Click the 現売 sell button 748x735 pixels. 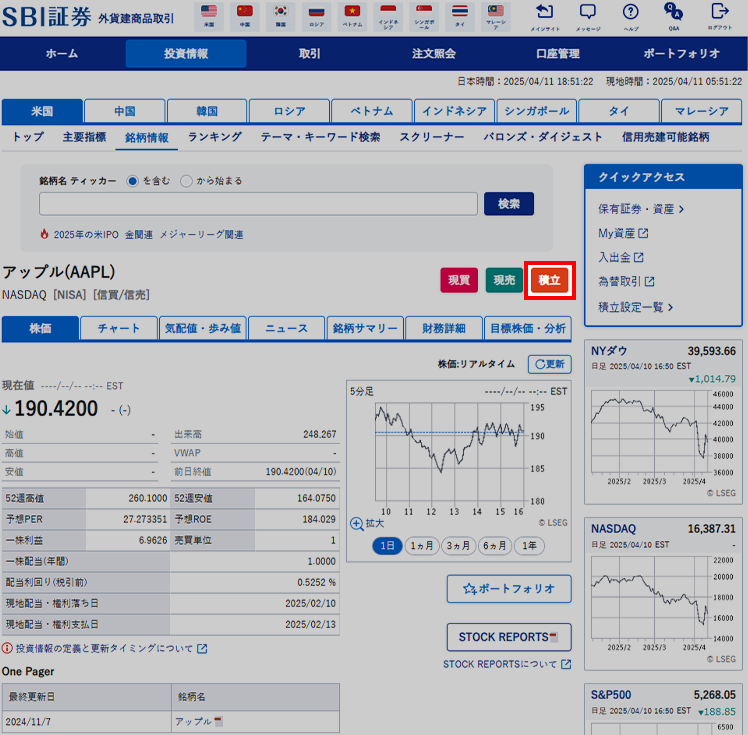tap(504, 280)
